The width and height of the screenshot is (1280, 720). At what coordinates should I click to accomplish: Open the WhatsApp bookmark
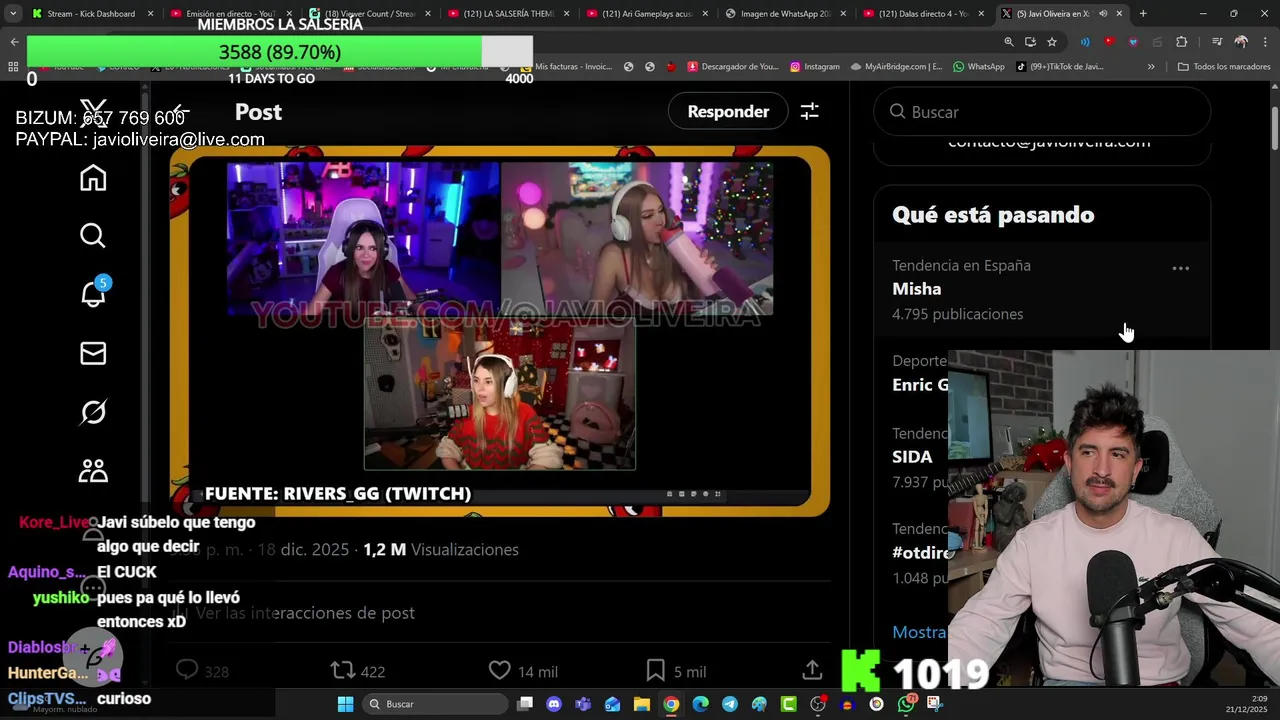979,67
